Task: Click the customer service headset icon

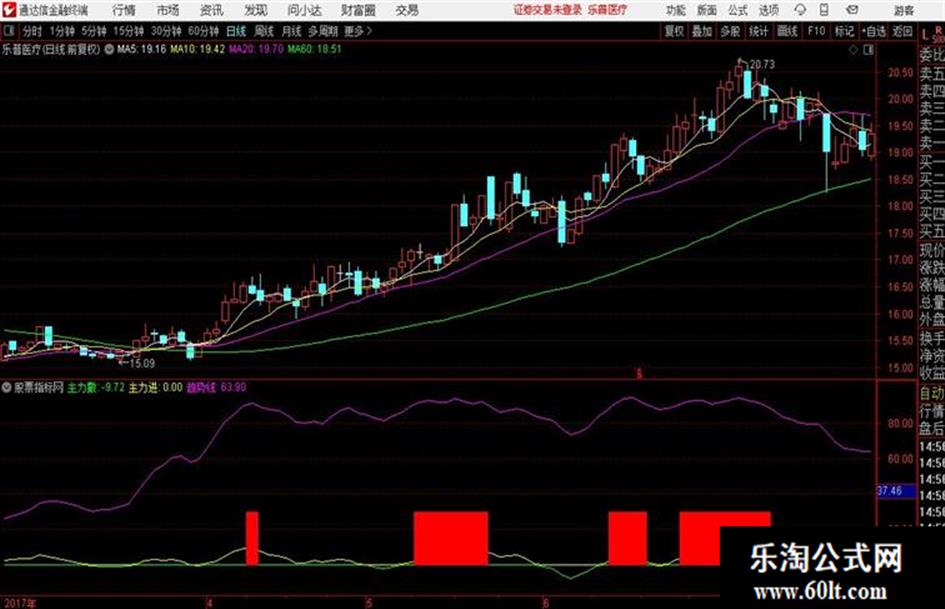Action: click(800, 10)
